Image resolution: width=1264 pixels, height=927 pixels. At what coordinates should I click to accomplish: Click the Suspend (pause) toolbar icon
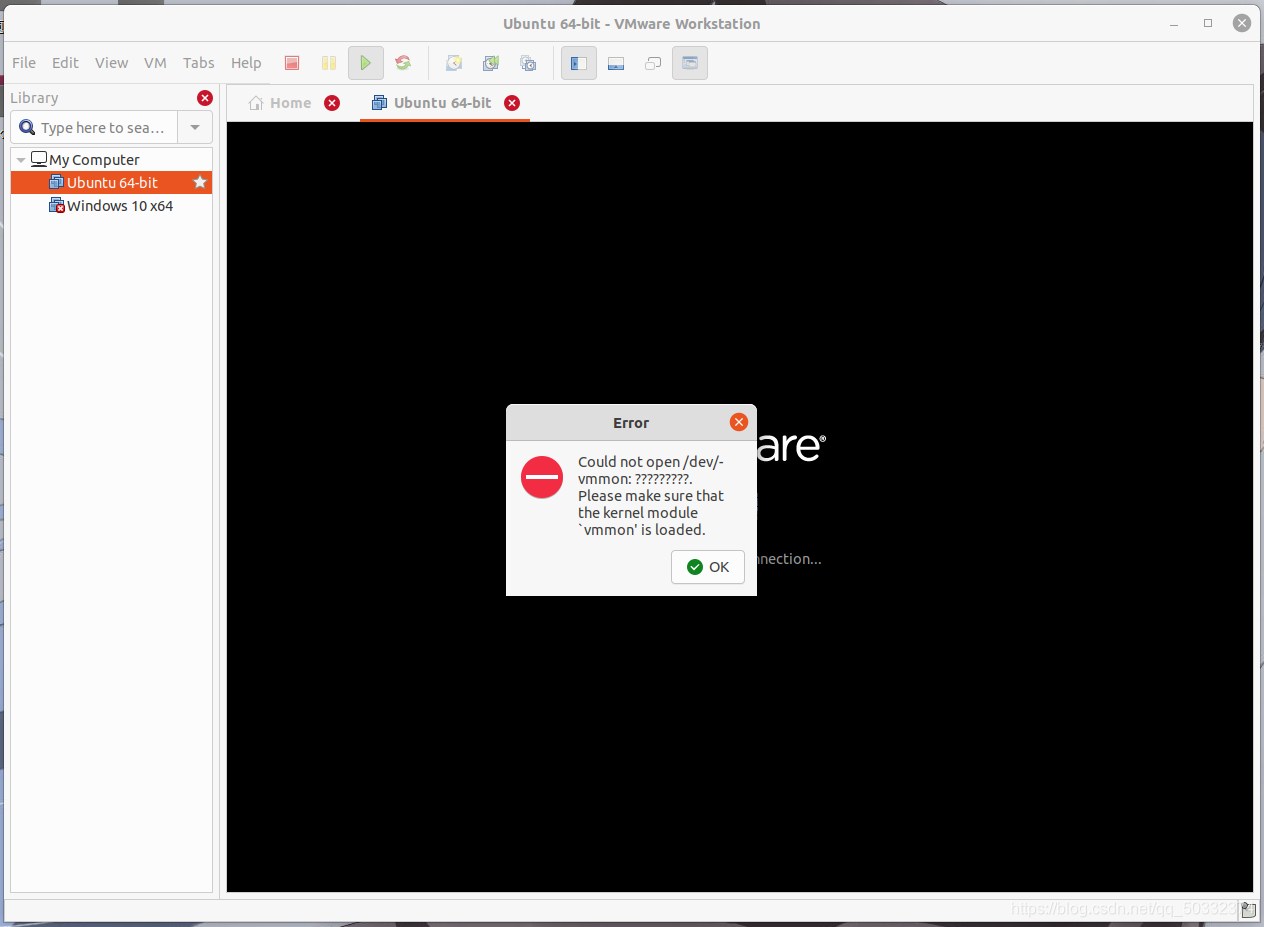(329, 63)
